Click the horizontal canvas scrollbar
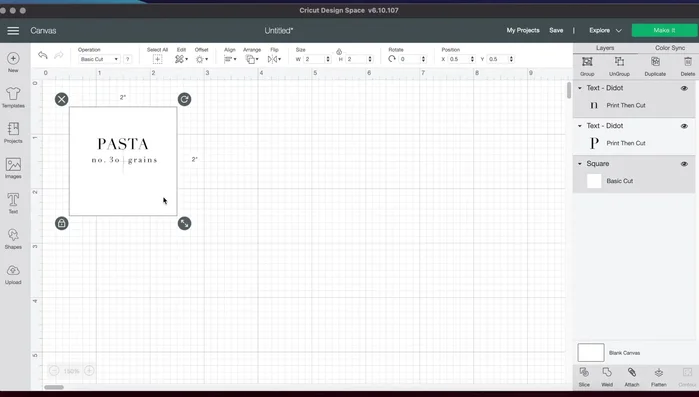The width and height of the screenshot is (699, 397). [x=54, y=387]
